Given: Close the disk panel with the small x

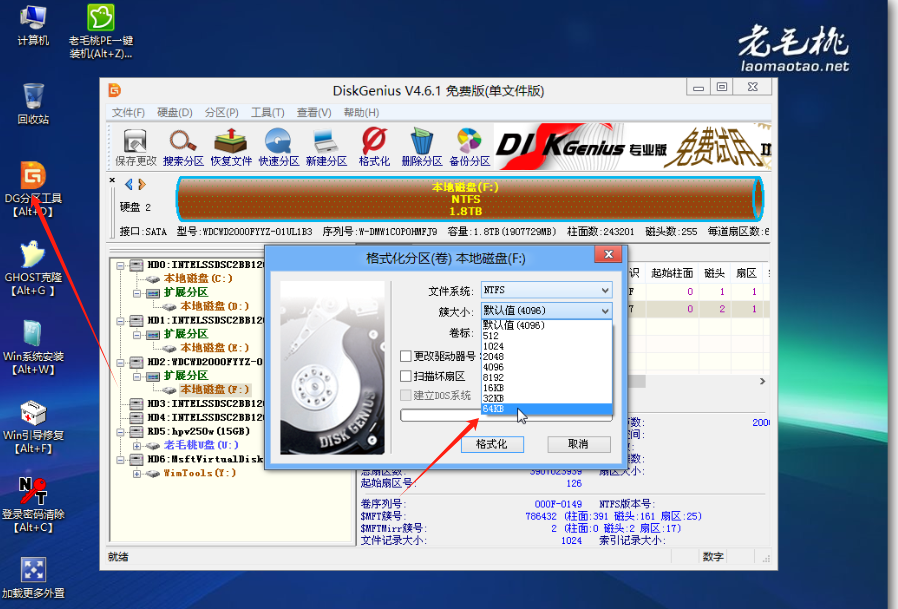Looking at the screenshot, I should click(112, 180).
